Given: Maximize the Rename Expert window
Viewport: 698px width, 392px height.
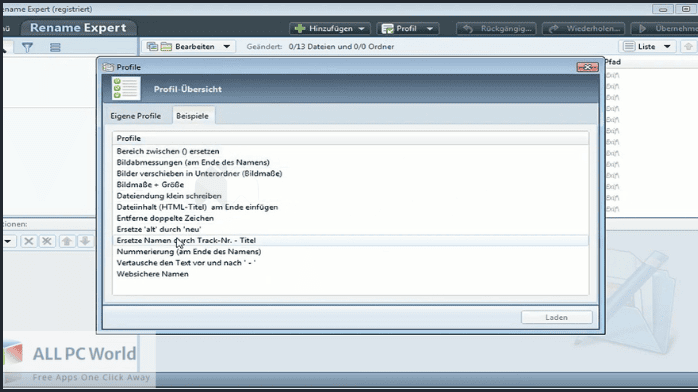Looking at the screenshot, I should 686,9.
